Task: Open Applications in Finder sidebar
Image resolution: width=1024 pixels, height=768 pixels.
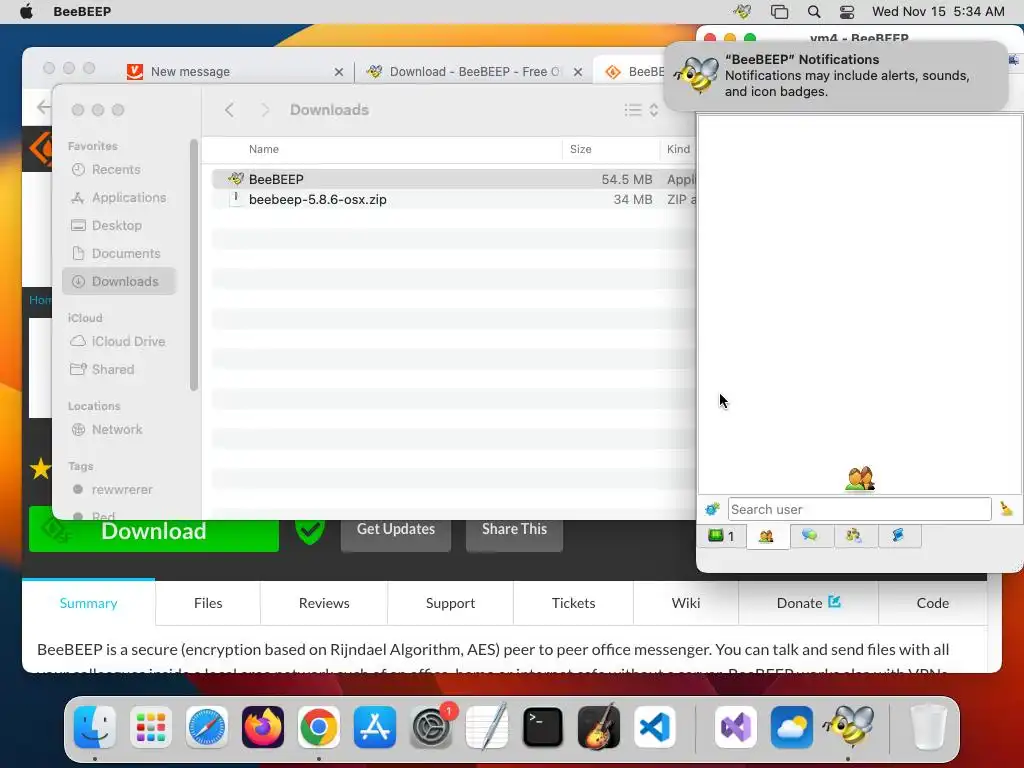Action: click(118, 197)
